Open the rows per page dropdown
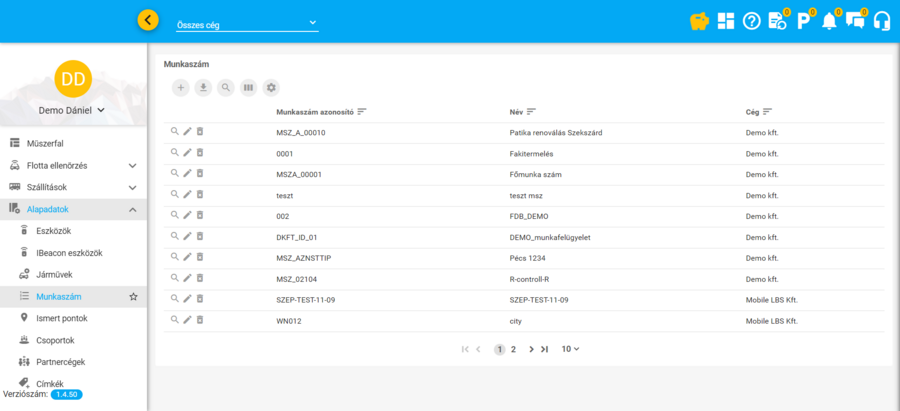 point(570,349)
